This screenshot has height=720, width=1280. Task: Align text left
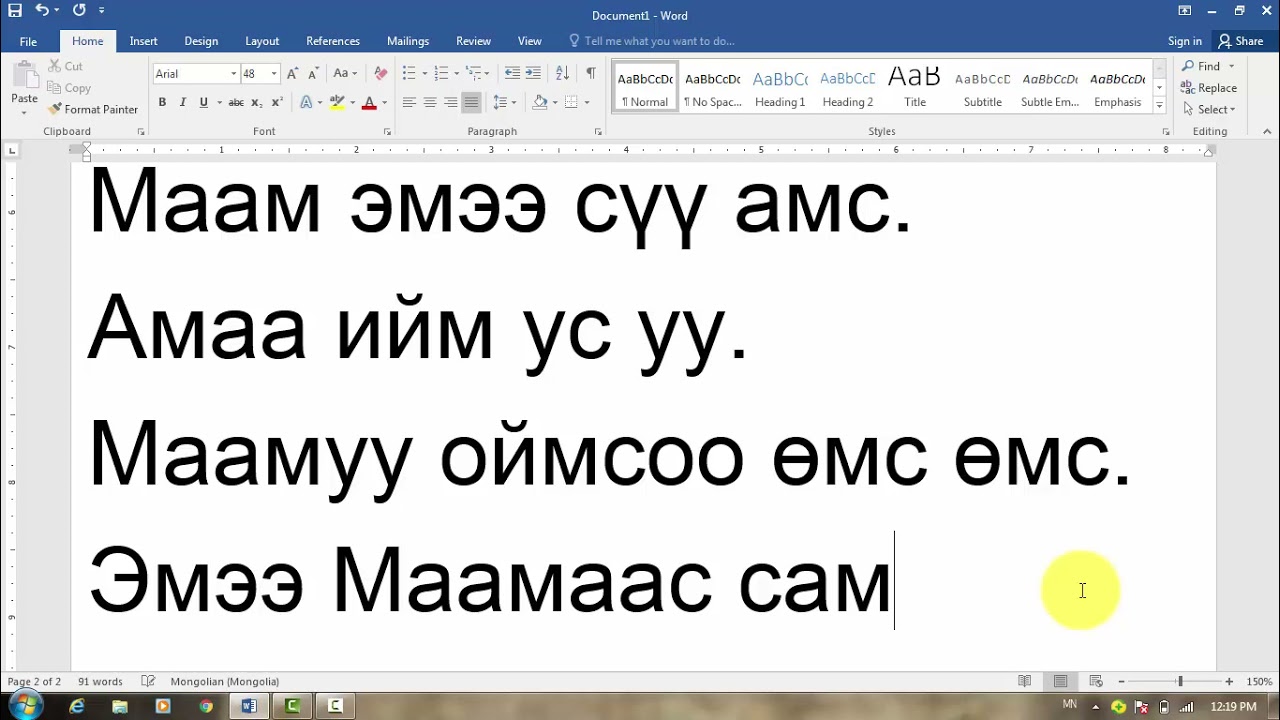coord(409,102)
